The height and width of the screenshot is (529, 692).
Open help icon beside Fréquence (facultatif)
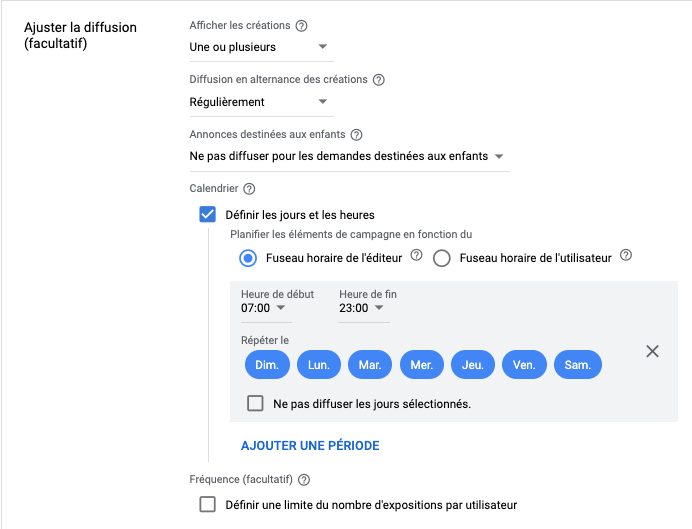tap(304, 480)
